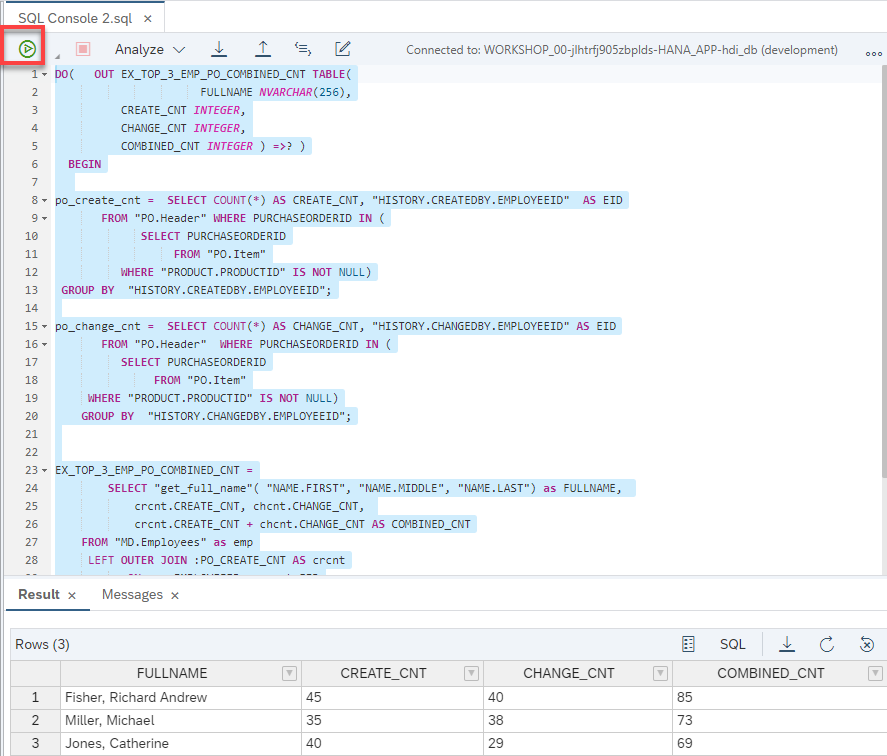
Task: Place cursor on po_change_cnt at line 15
Action: [98, 327]
